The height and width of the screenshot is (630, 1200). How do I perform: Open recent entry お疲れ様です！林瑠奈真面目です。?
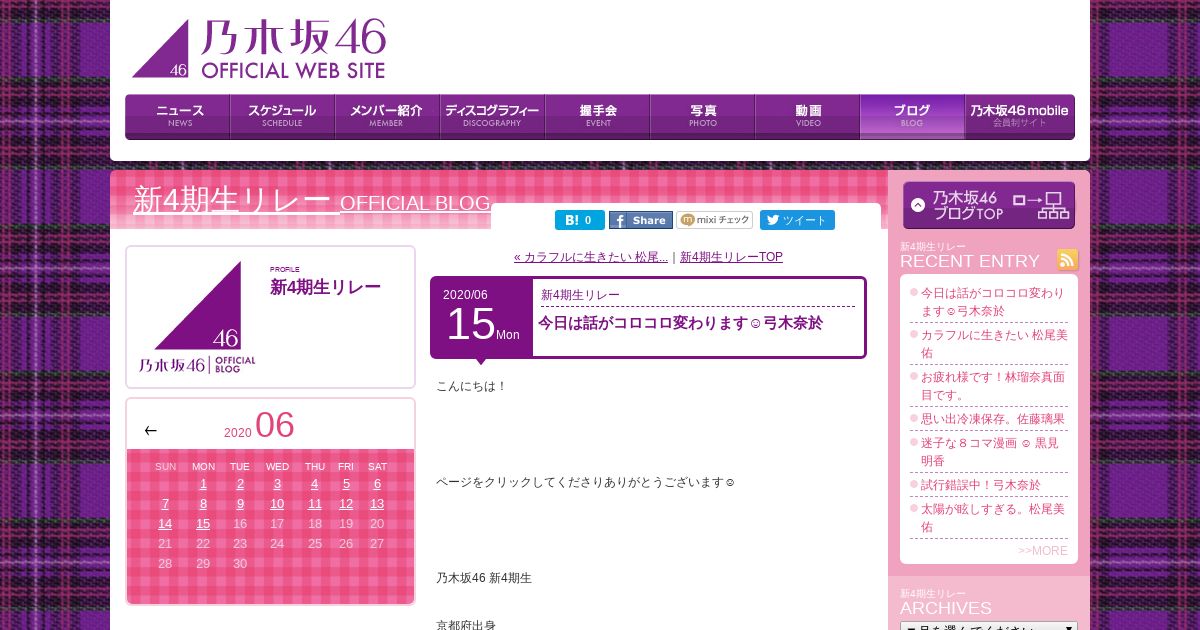pos(993,386)
